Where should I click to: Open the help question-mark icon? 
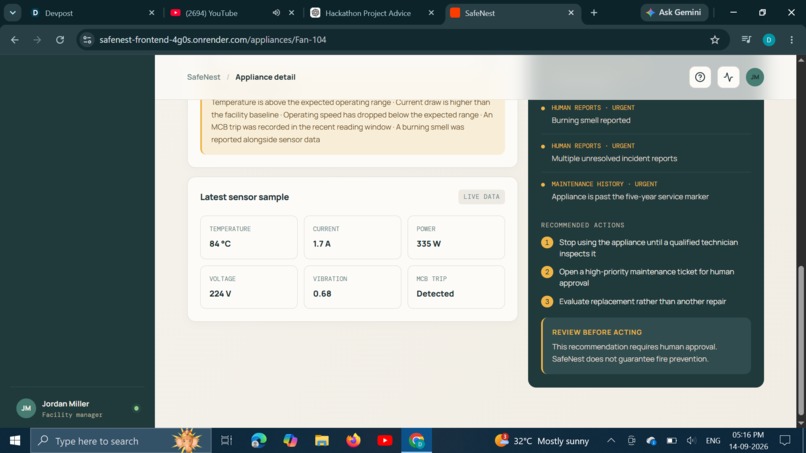700,77
